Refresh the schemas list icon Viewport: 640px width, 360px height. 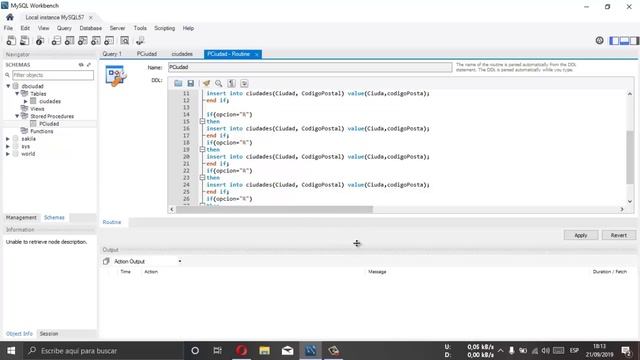click(81, 64)
